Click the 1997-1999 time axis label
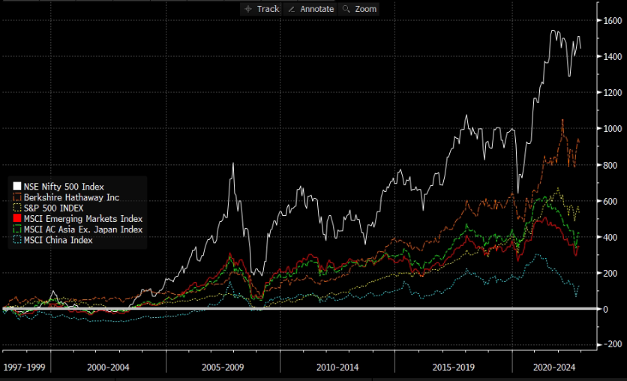The width and height of the screenshot is (627, 381). (x=24, y=367)
